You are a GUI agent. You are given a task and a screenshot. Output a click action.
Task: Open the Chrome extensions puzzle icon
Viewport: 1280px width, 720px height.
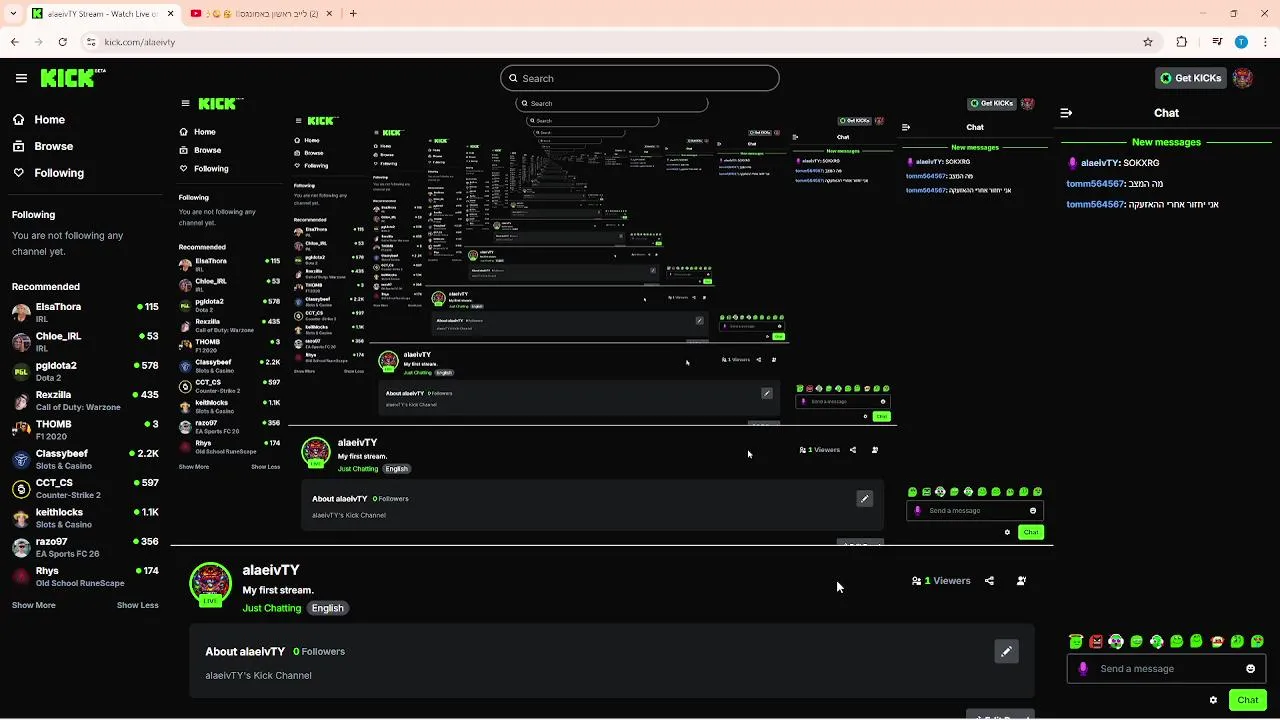tap(1182, 42)
